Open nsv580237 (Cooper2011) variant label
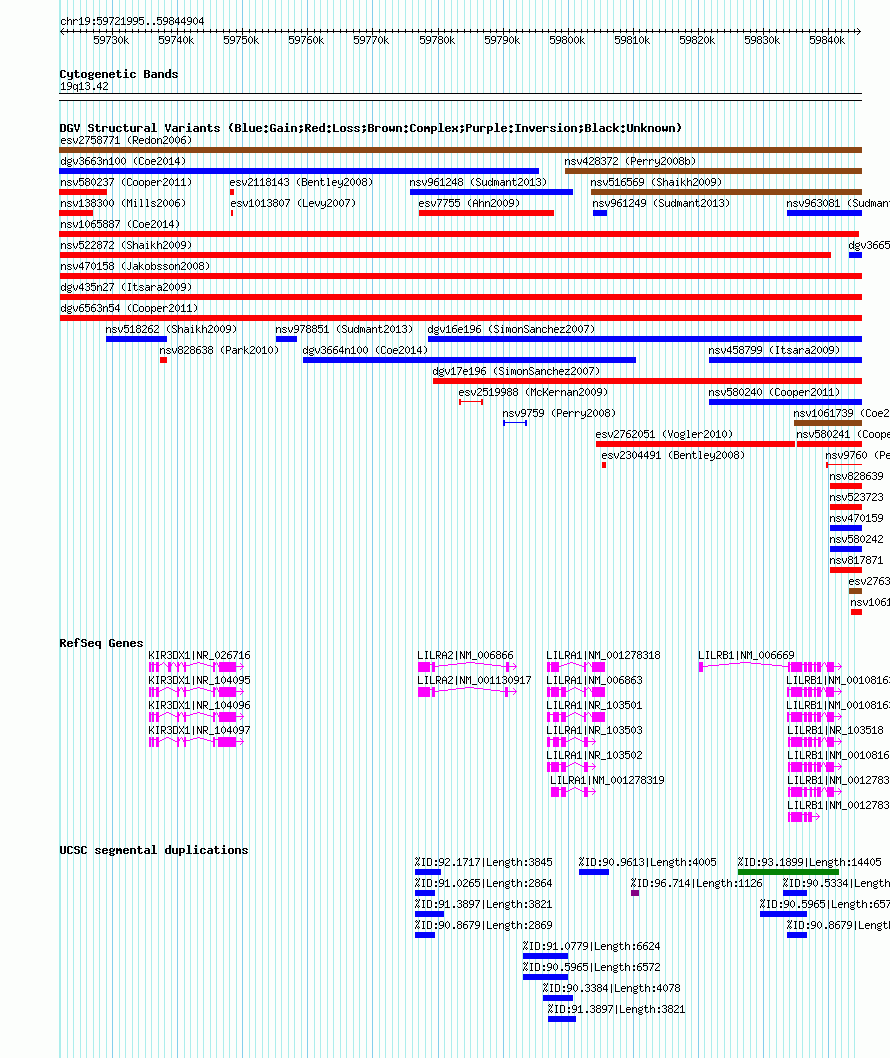The image size is (890, 1058). (x=126, y=182)
